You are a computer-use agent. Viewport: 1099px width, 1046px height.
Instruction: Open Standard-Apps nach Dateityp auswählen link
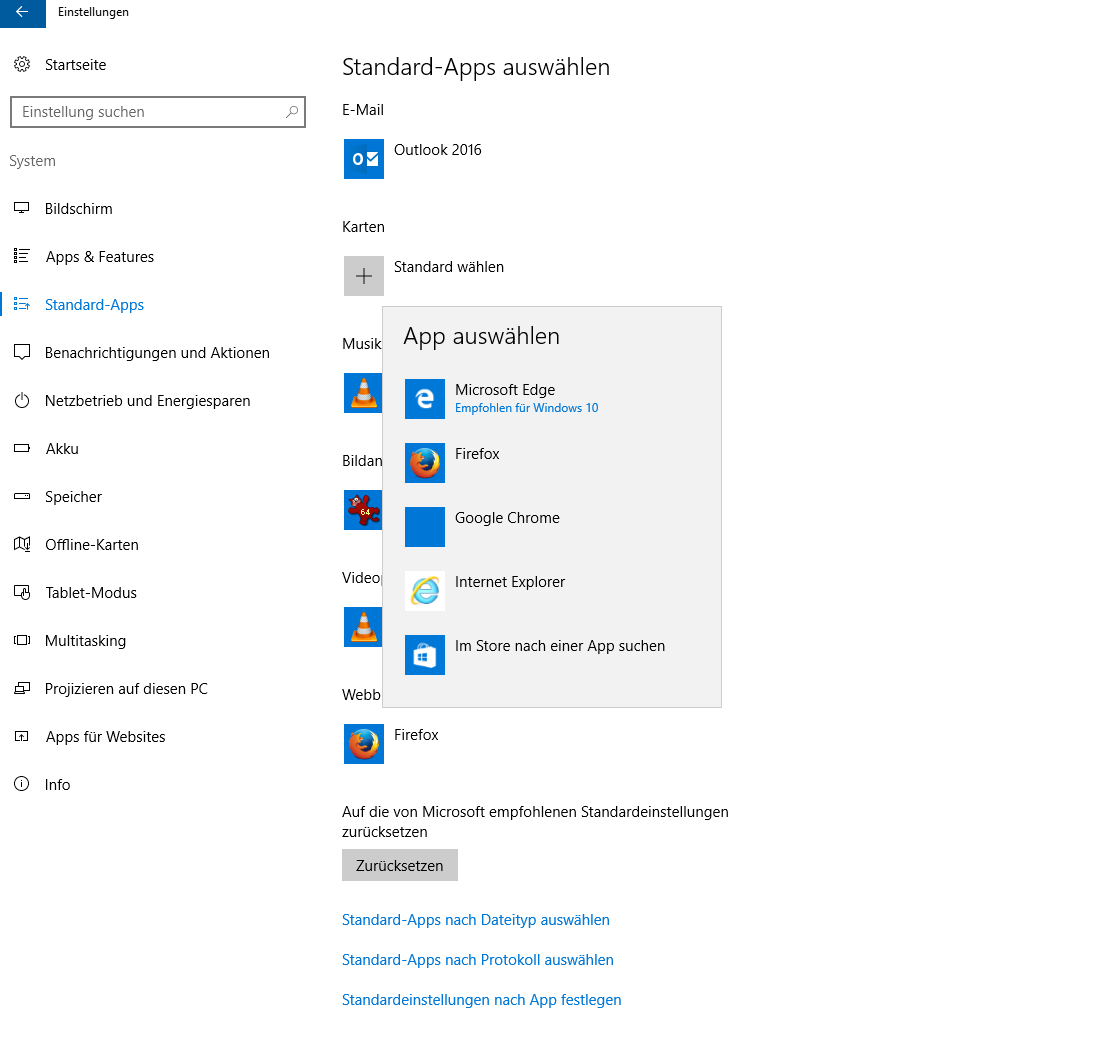click(475, 920)
